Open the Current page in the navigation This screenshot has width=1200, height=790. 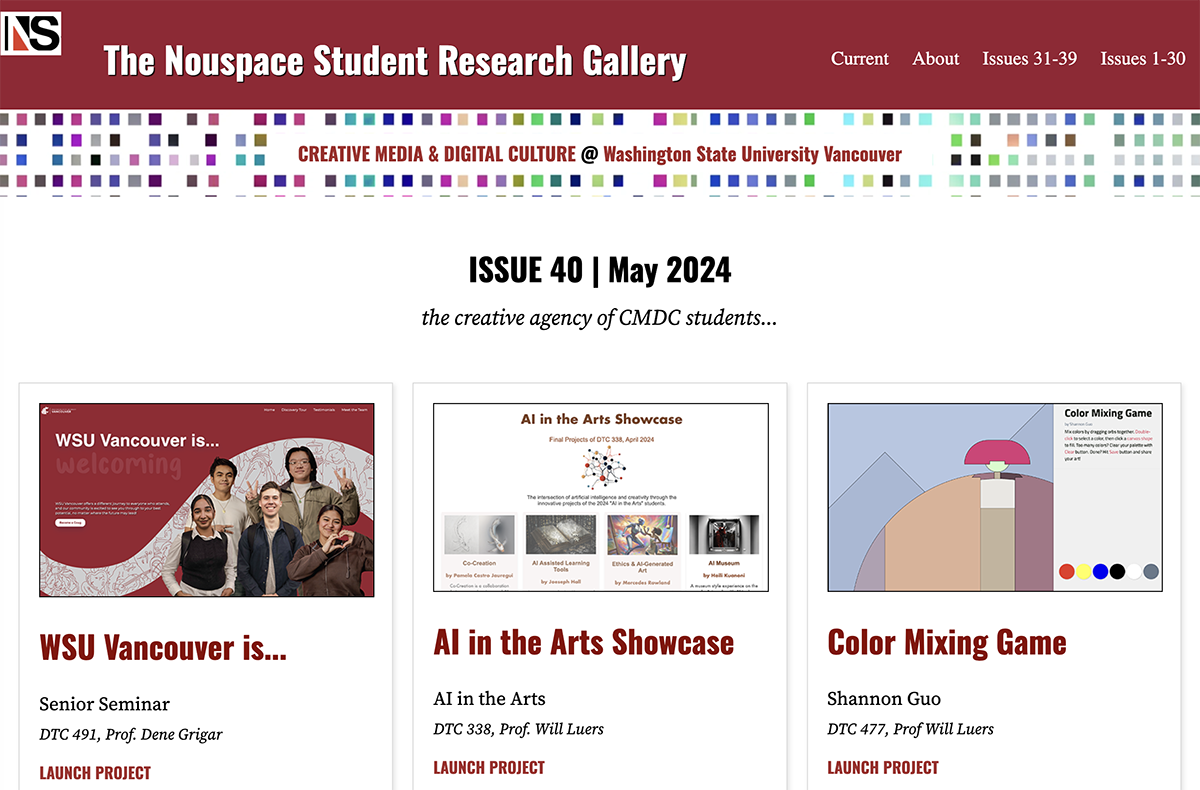[859, 59]
